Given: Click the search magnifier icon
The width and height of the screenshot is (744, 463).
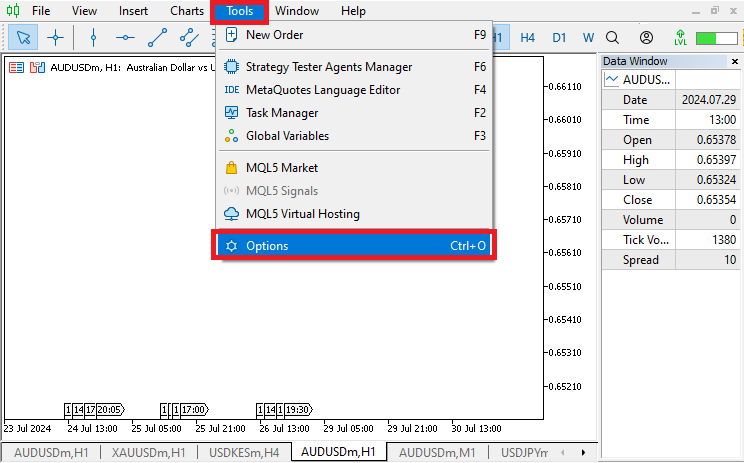Looking at the screenshot, I should pyautogui.click(x=613, y=37).
